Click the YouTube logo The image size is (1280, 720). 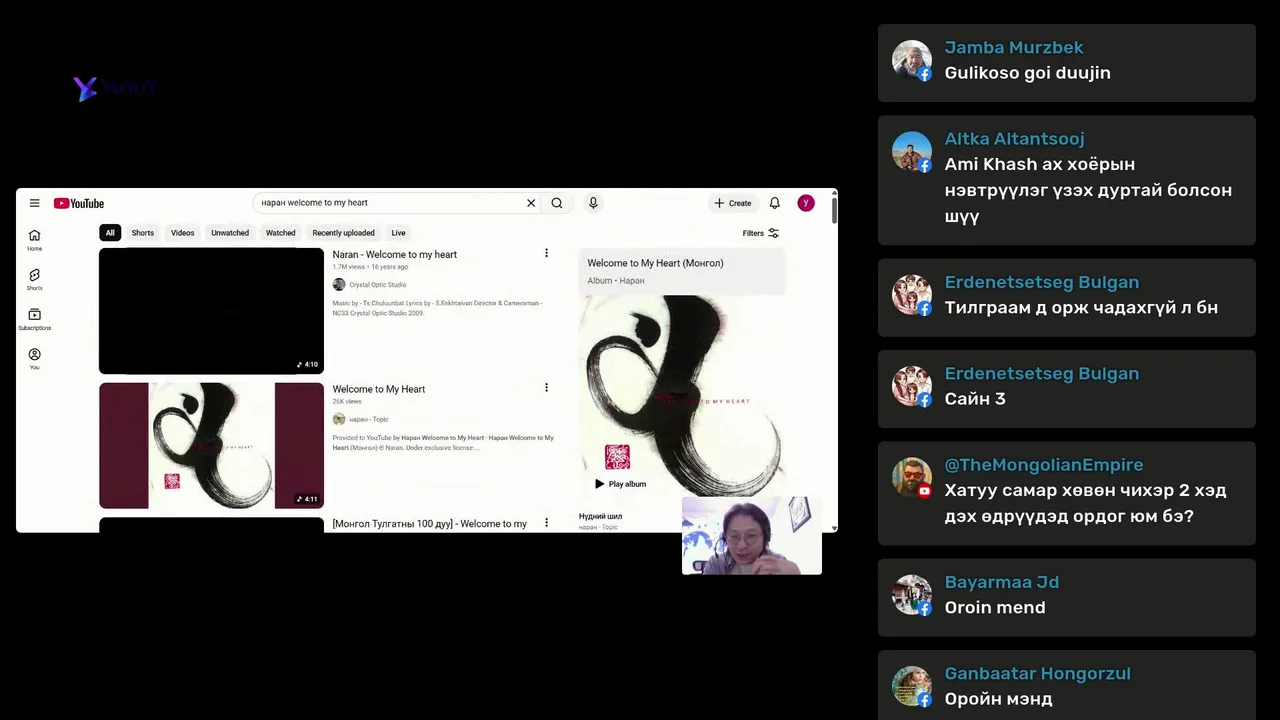pos(79,203)
